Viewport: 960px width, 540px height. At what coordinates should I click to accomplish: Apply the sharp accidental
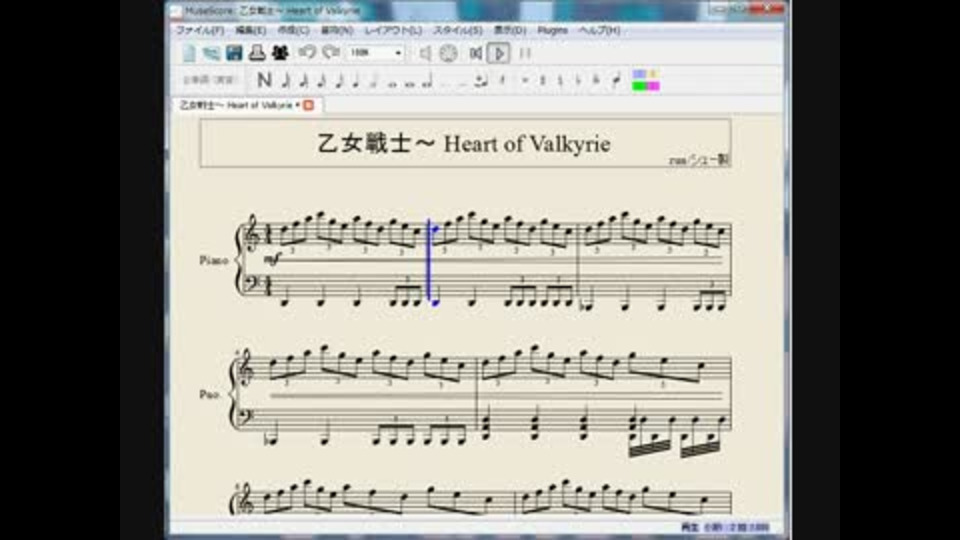[x=542, y=80]
